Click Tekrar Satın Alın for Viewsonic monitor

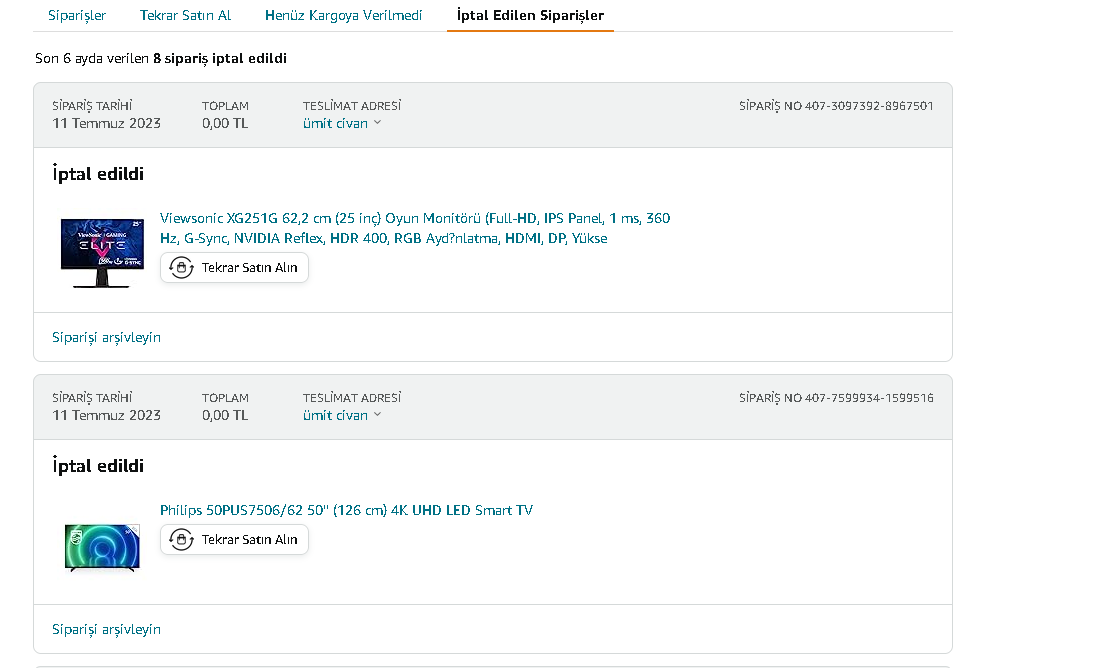235,267
